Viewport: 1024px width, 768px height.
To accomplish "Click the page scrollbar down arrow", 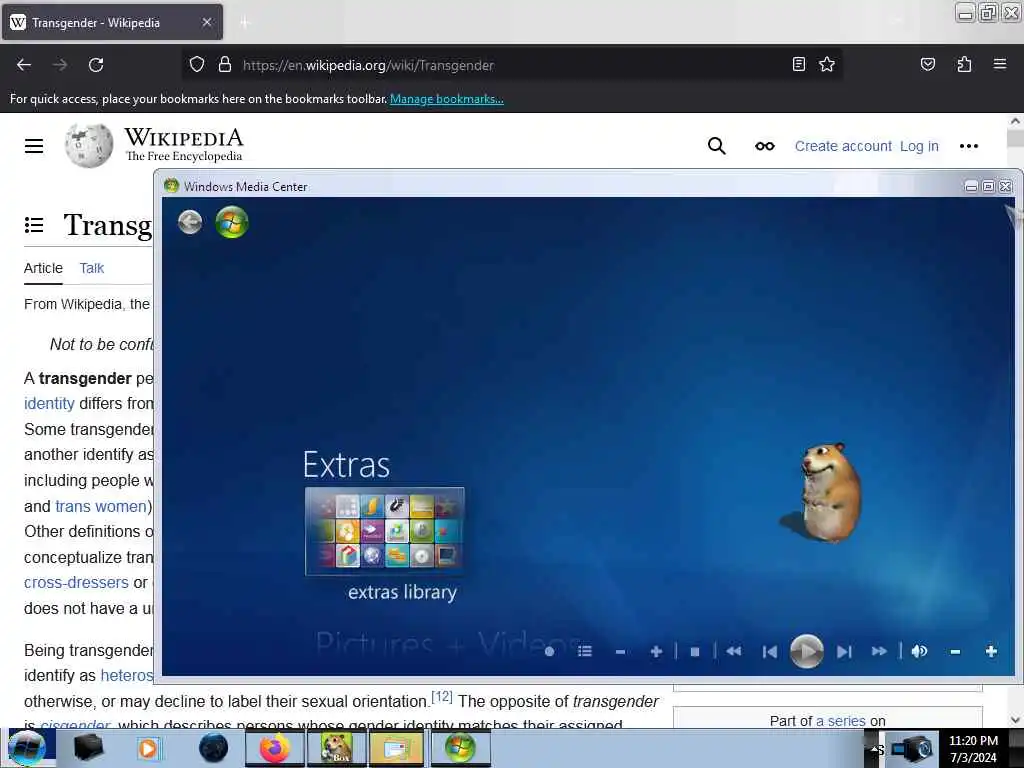I will pyautogui.click(x=1015, y=720).
